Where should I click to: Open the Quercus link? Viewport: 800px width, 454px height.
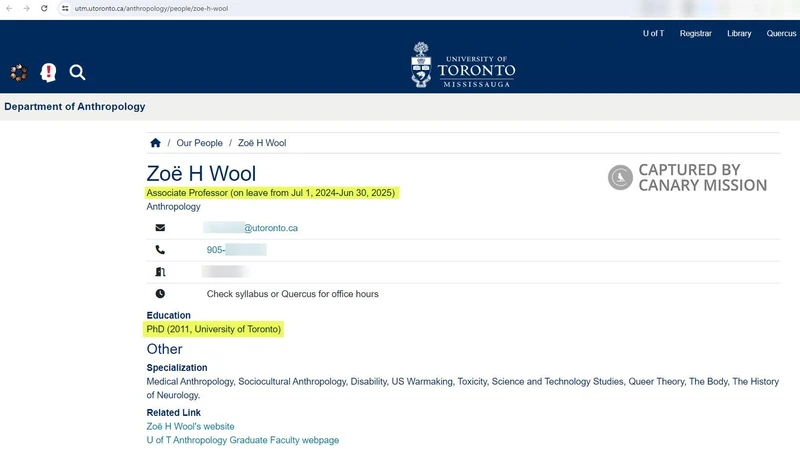pos(781,33)
